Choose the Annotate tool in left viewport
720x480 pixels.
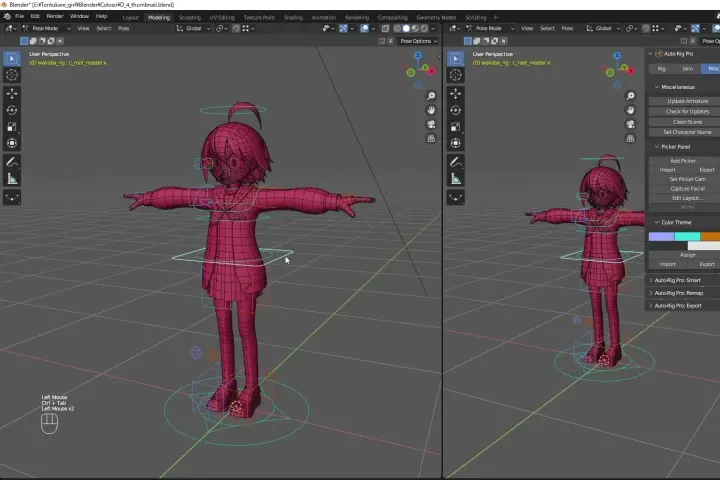point(12,162)
